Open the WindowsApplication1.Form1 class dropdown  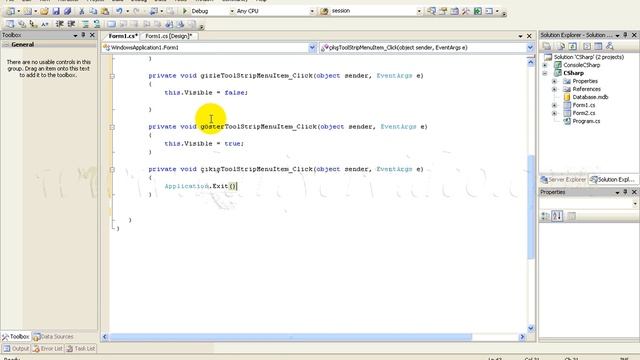tap(312, 48)
